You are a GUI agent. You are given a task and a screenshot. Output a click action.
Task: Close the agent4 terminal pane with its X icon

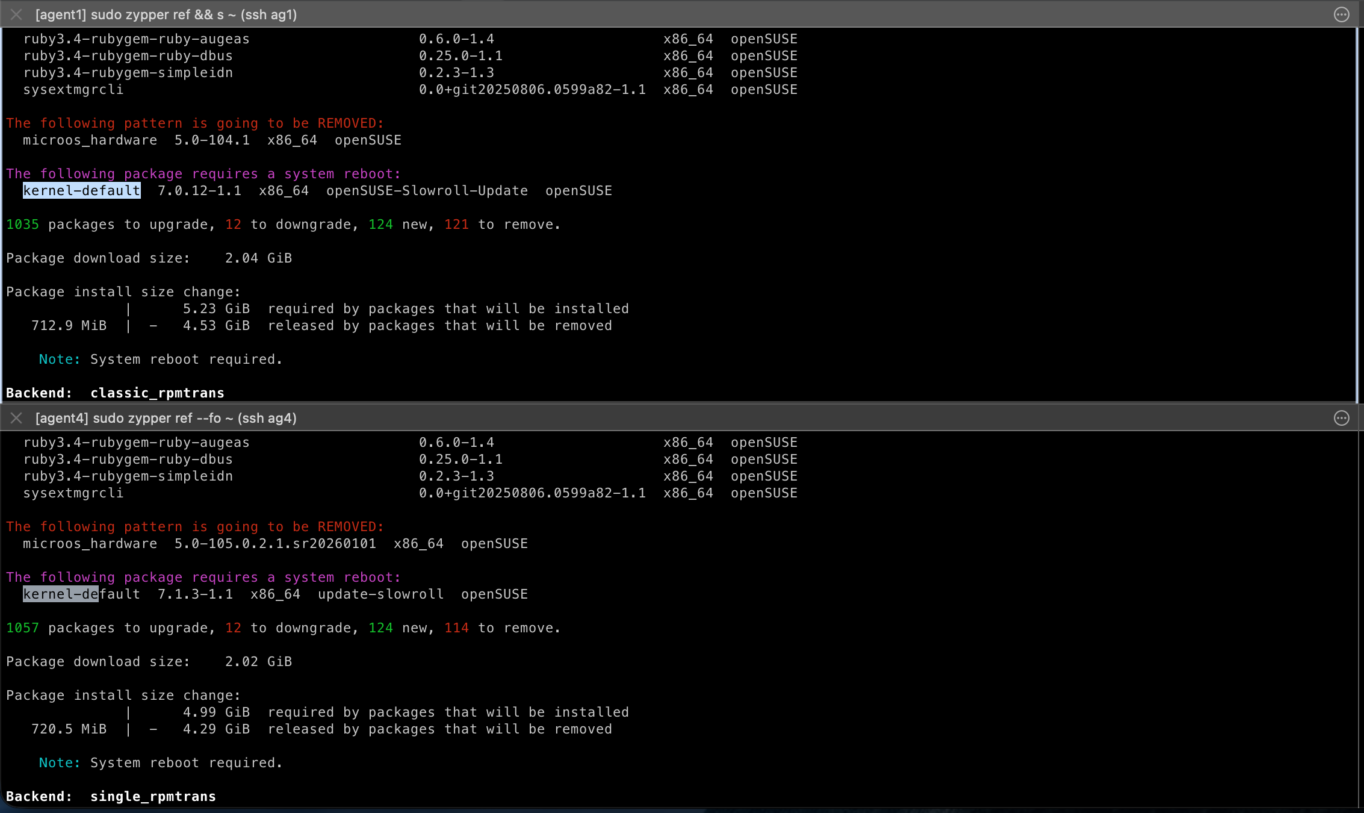16,418
